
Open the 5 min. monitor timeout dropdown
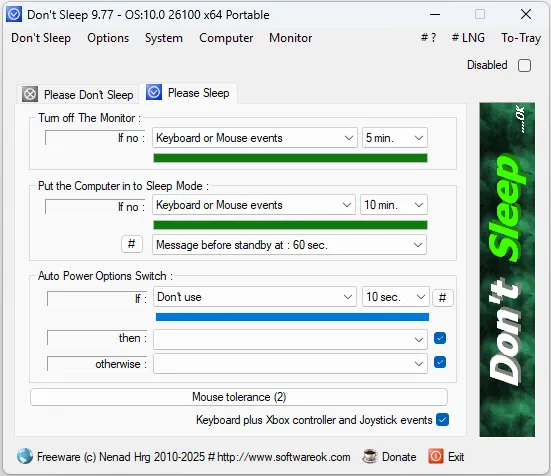tap(395, 138)
